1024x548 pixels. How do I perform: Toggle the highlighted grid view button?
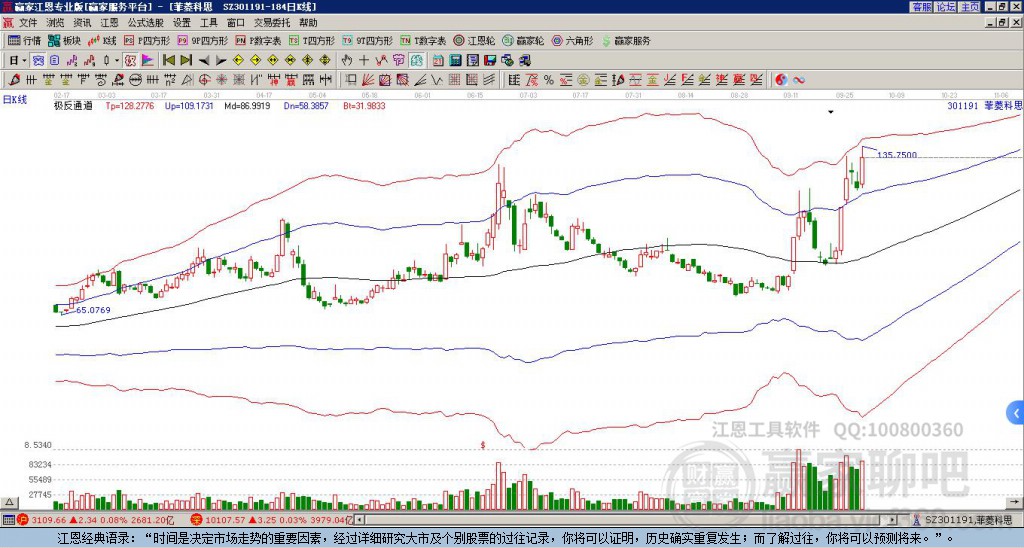(x=38, y=61)
